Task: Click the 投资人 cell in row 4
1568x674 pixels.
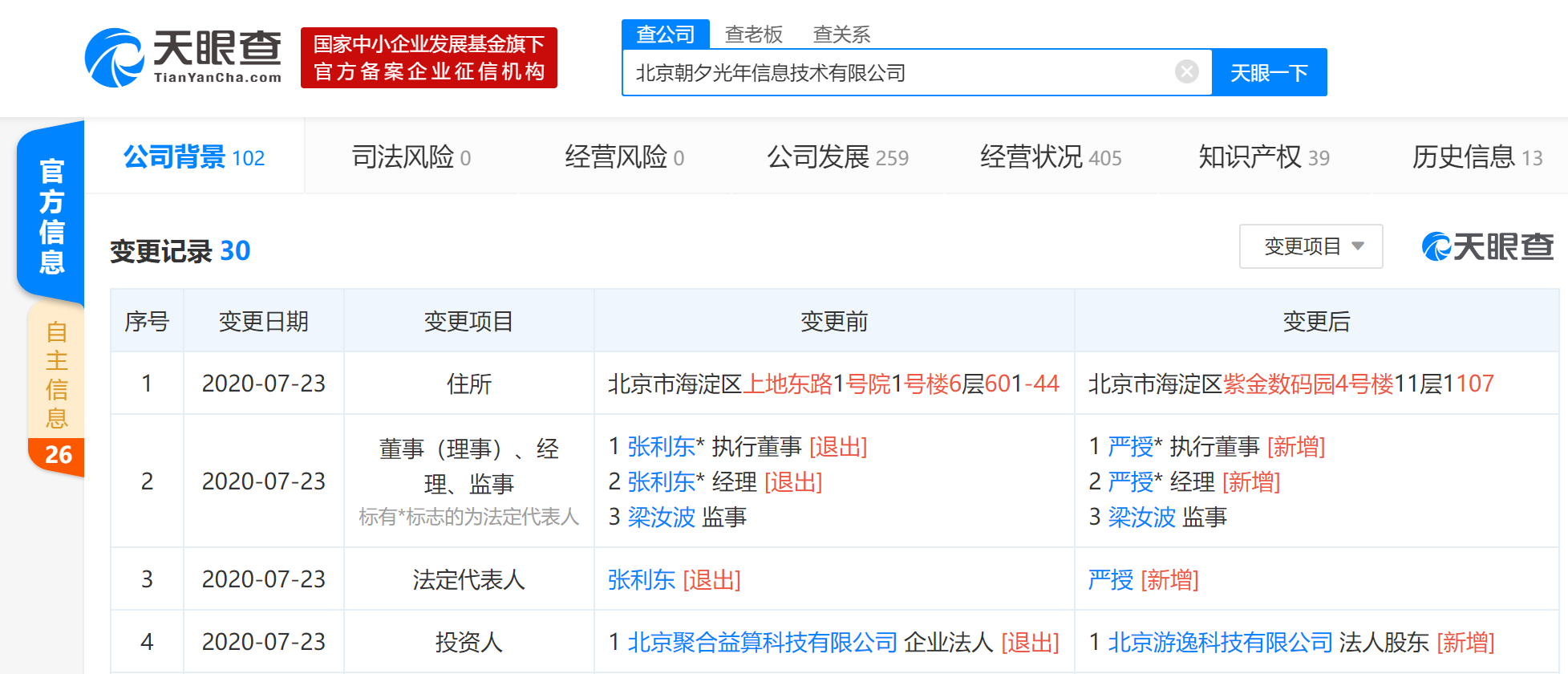Action: click(469, 642)
